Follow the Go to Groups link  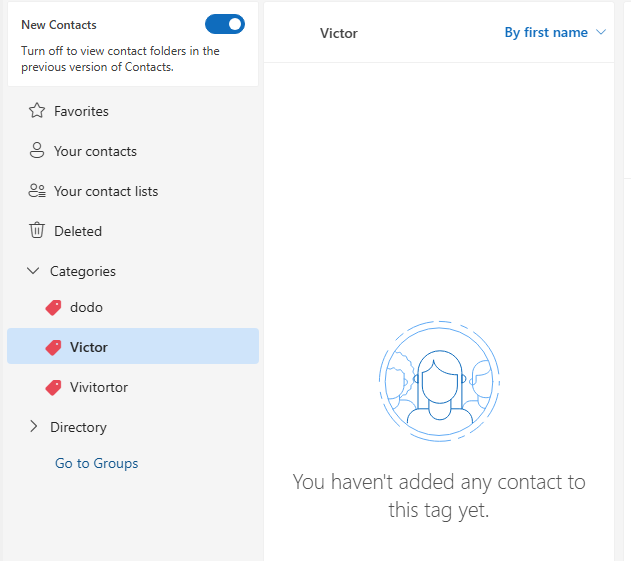(96, 463)
